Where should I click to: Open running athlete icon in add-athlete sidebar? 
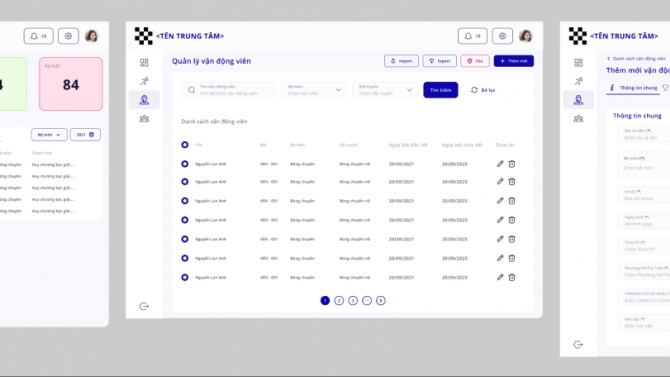point(578,81)
